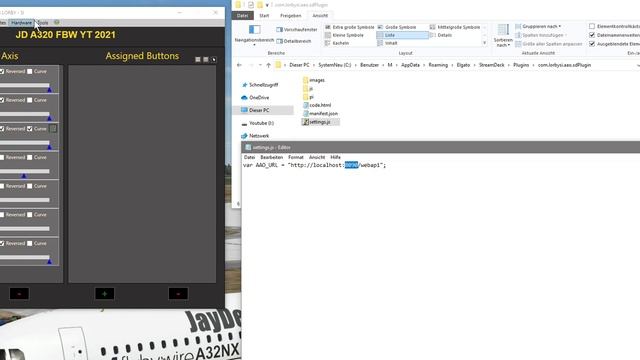Open the Explorer Datei tab
This screenshot has width=640, height=360.
(x=242, y=16)
